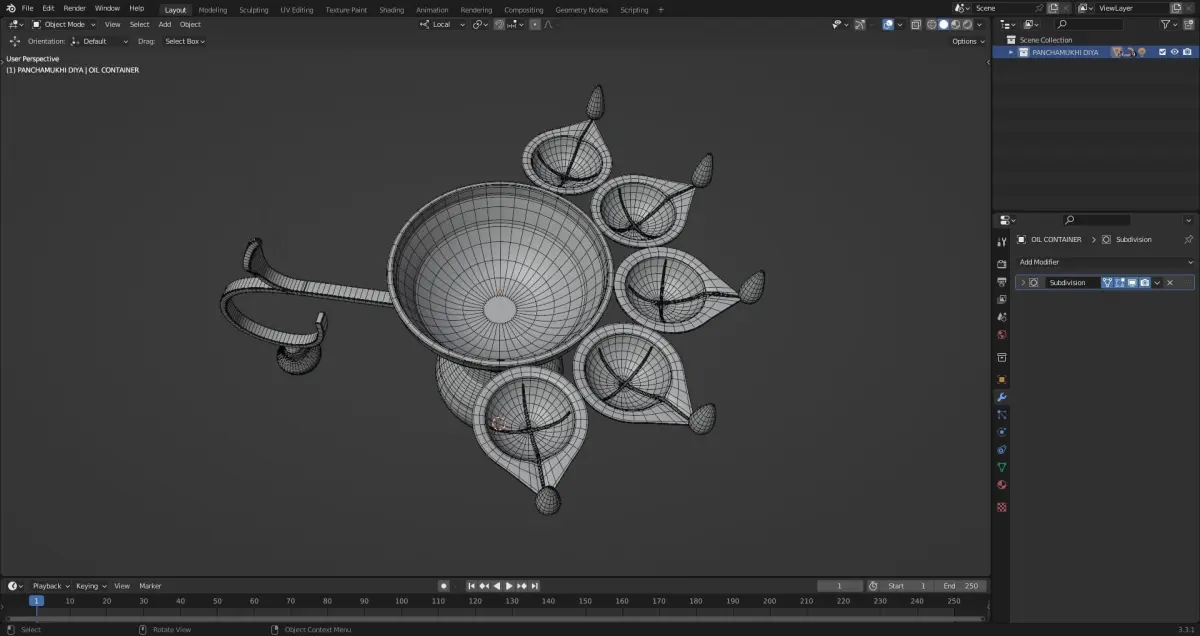The image size is (1200, 636).
Task: Open the Keying dropdown in timeline
Action: (x=91, y=585)
